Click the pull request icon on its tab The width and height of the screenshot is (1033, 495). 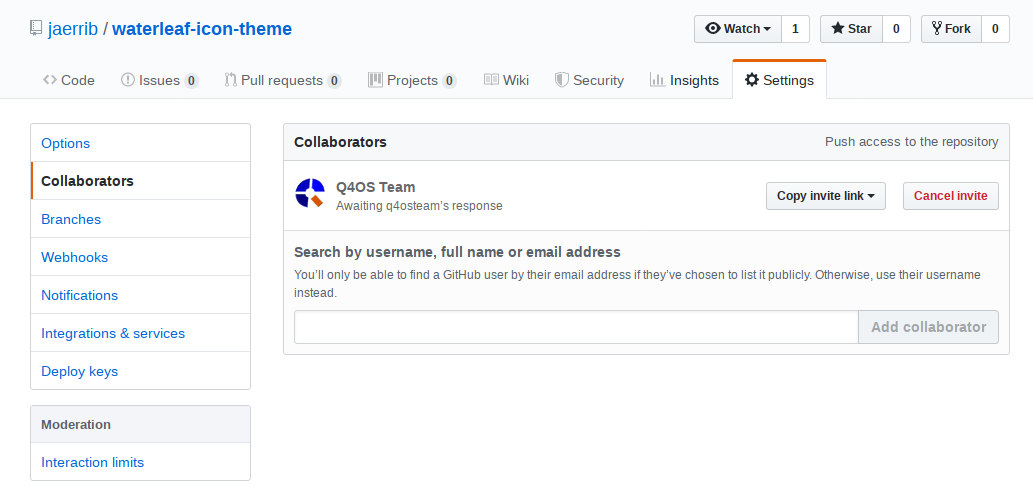[231, 80]
